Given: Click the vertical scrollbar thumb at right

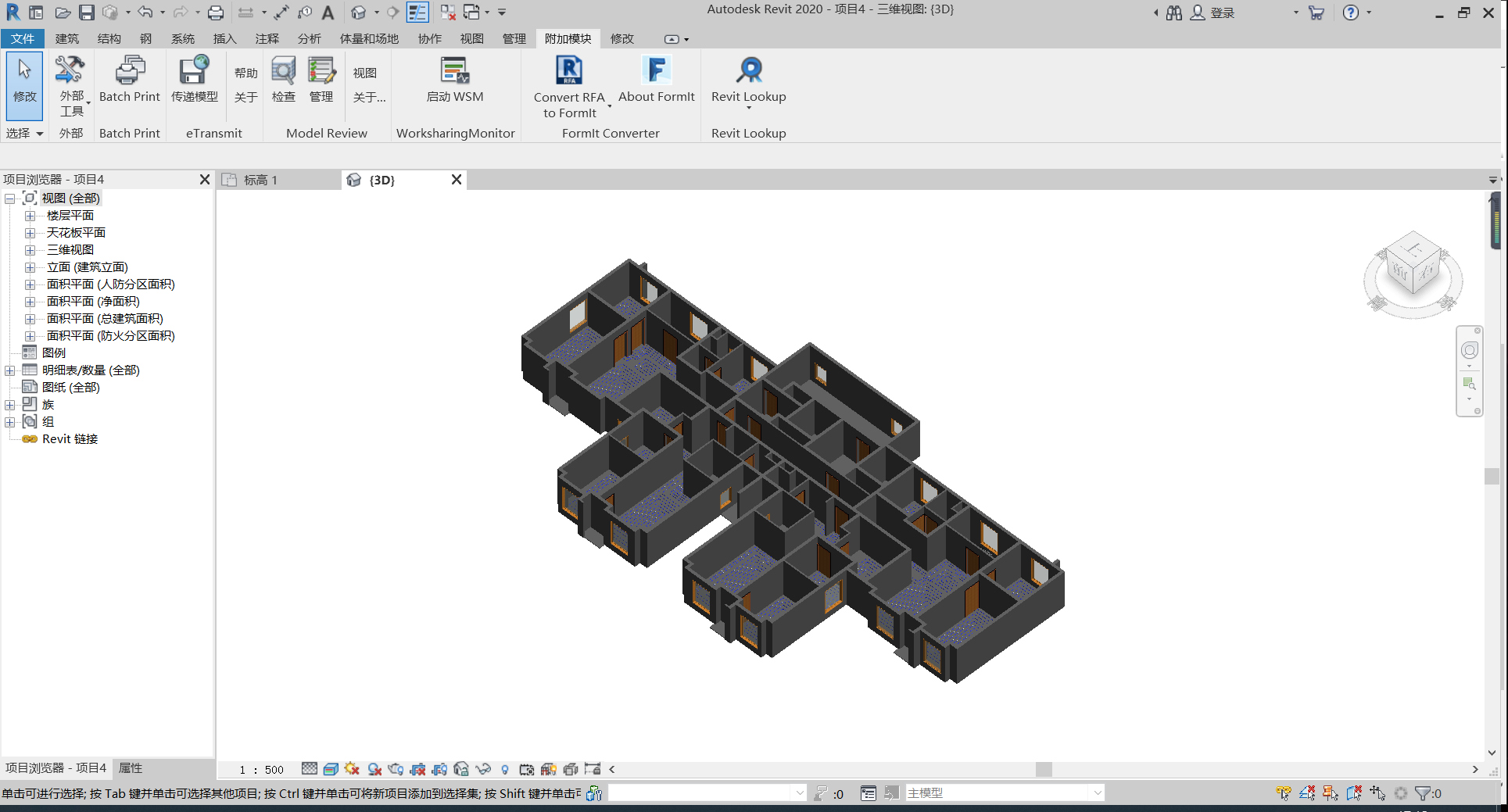Looking at the screenshot, I should coord(1492,476).
